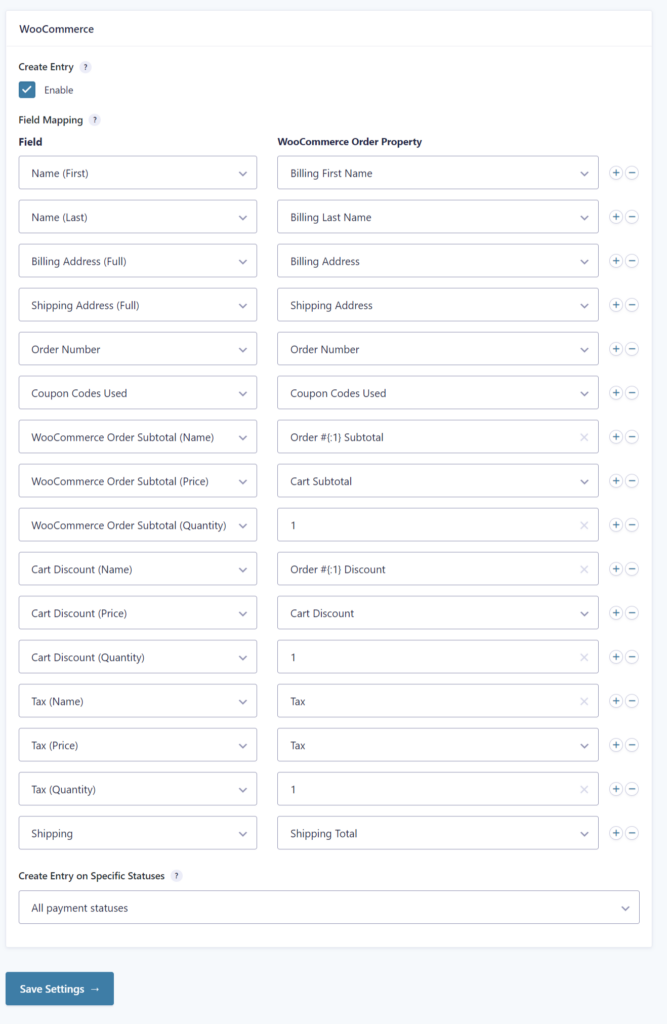This screenshot has width=667, height=1024.
Task: Remove the Shipping mapping row
Action: tap(632, 833)
